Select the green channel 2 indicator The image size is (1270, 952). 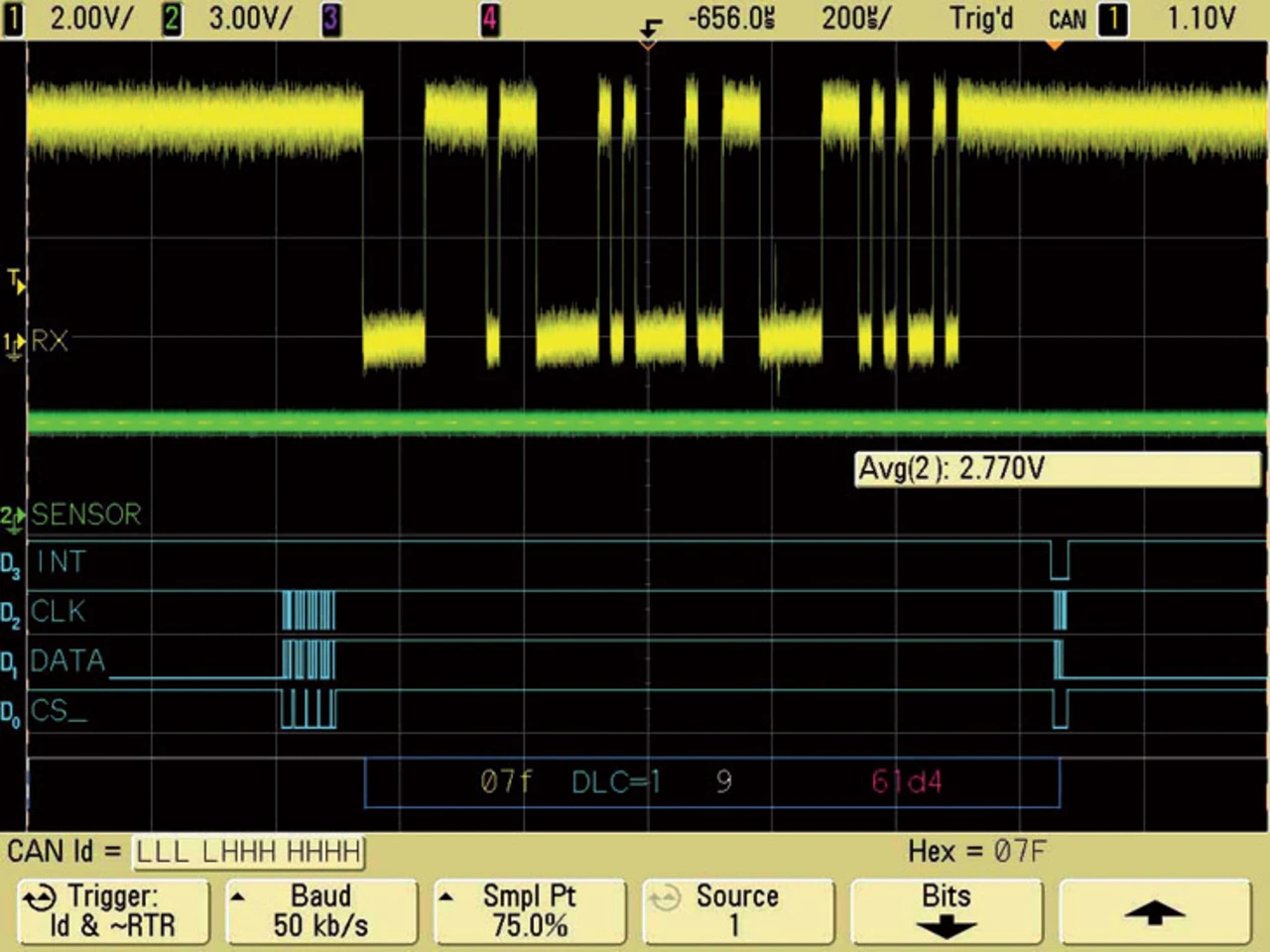click(x=172, y=19)
